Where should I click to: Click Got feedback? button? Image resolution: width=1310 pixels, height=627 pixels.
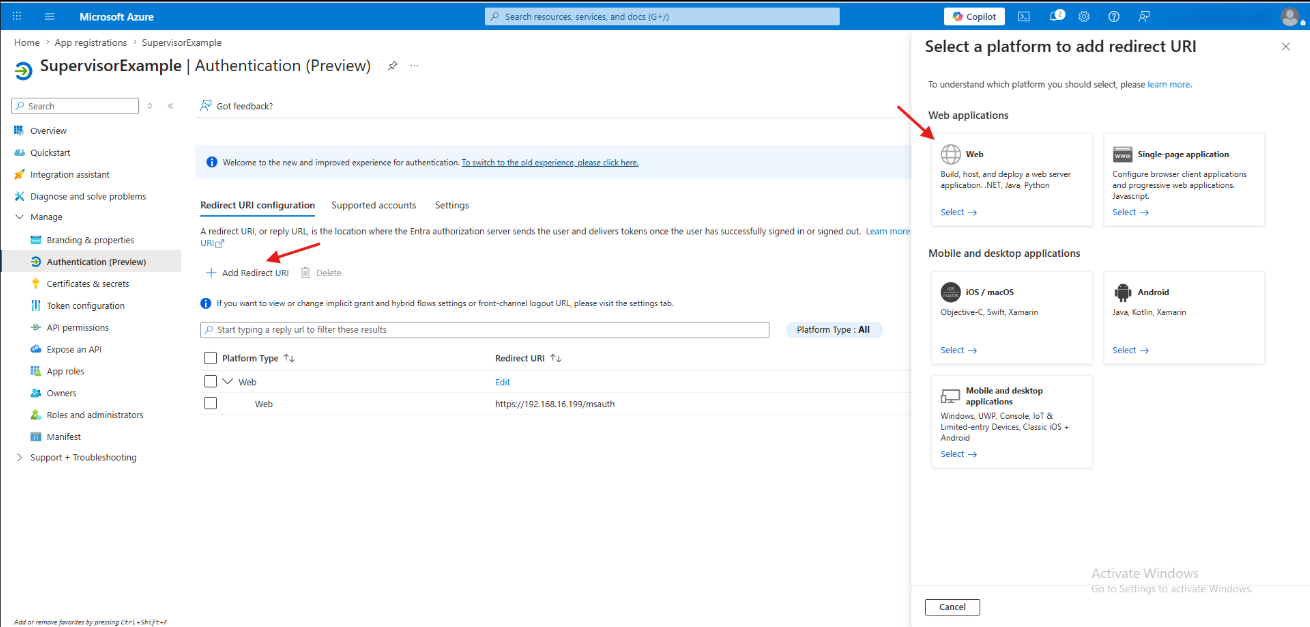click(236, 106)
